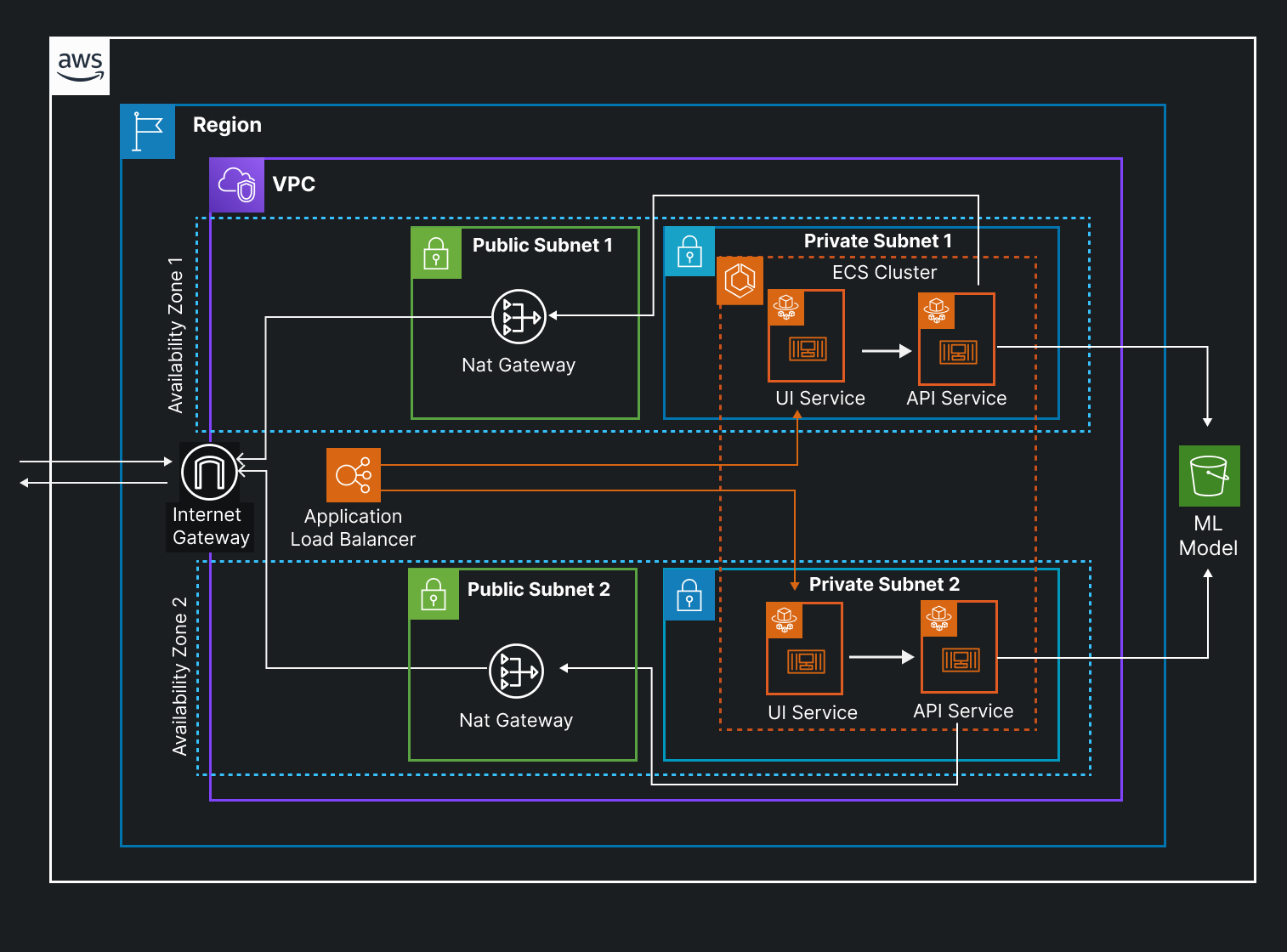Click the API Service label in Private Subnet 1
The width and height of the screenshot is (1287, 952).
coord(956,398)
